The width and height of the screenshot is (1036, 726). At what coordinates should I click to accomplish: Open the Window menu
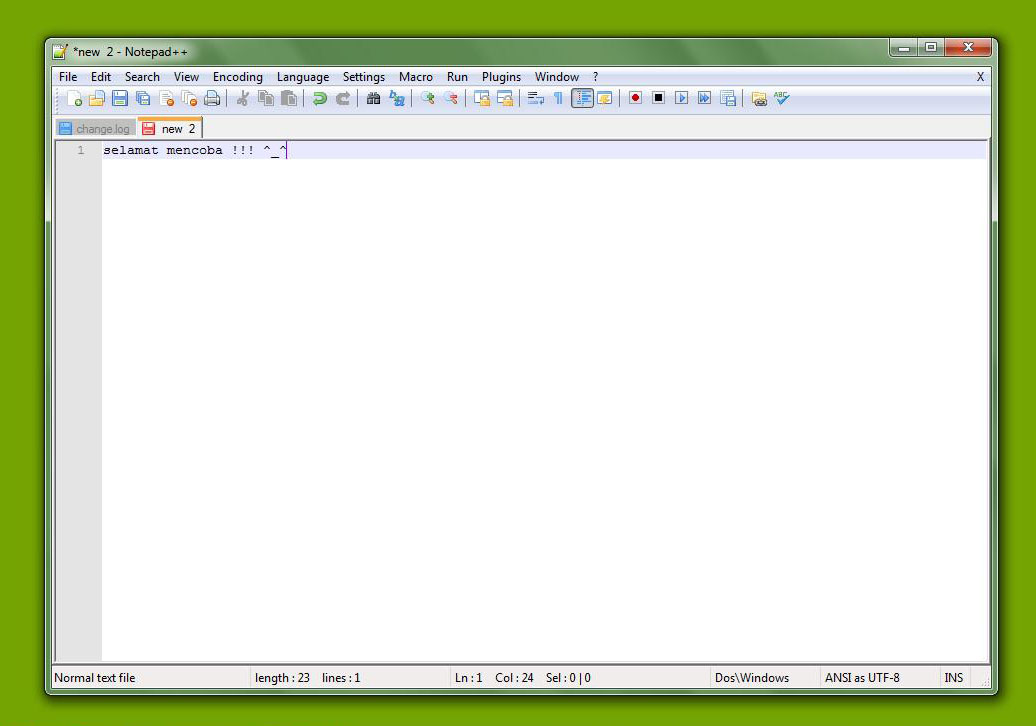[x=557, y=77]
